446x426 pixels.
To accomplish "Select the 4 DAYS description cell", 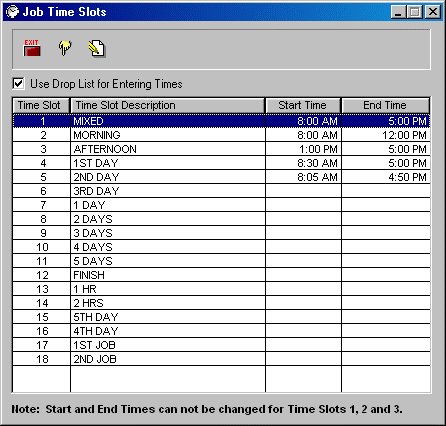I will click(168, 247).
